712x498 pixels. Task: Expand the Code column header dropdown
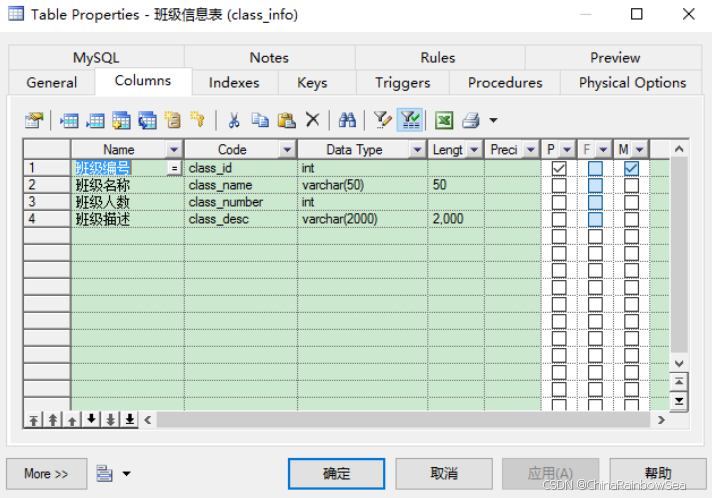tap(287, 150)
